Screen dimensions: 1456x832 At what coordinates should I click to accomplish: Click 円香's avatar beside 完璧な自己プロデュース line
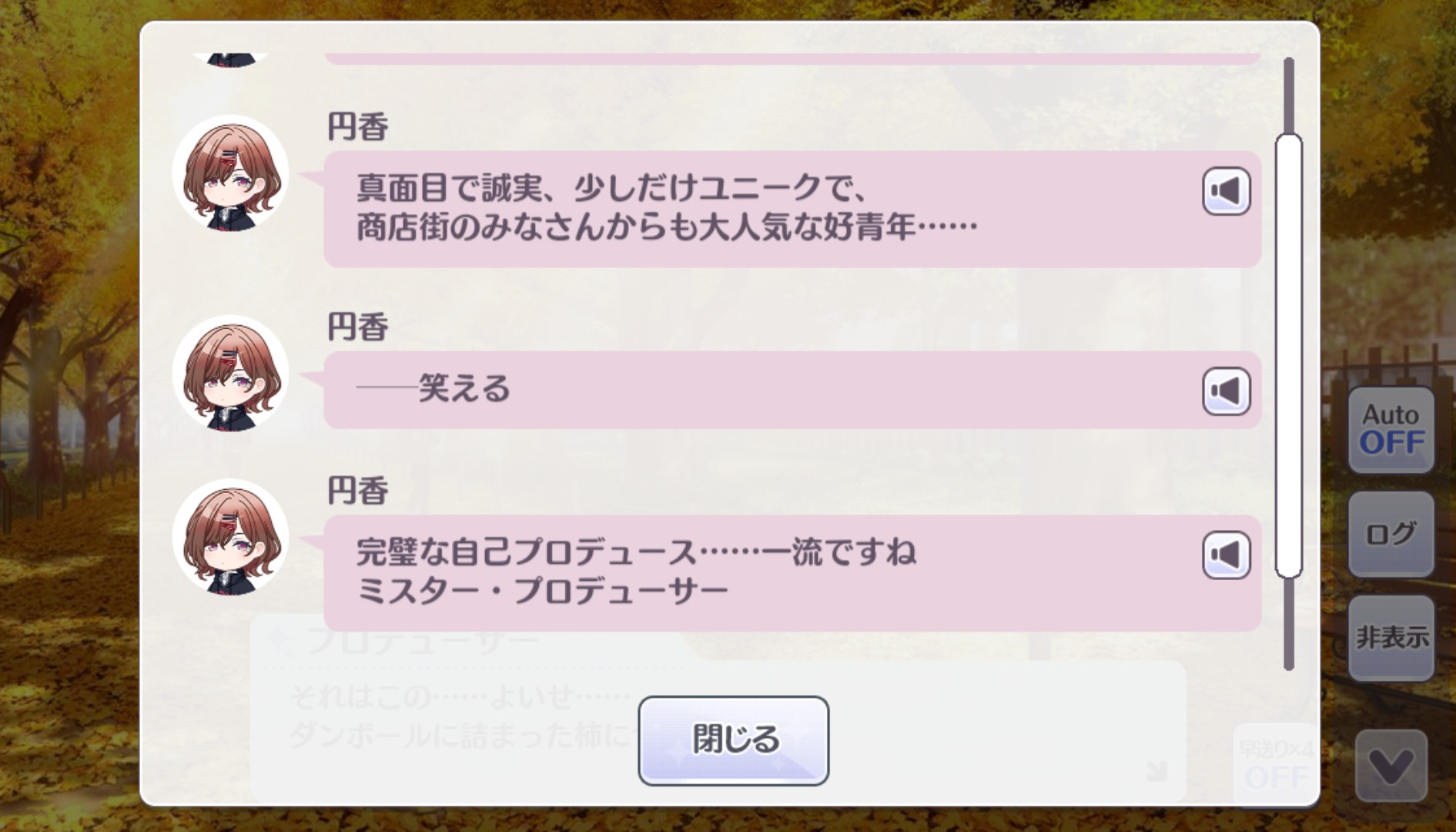click(x=230, y=538)
